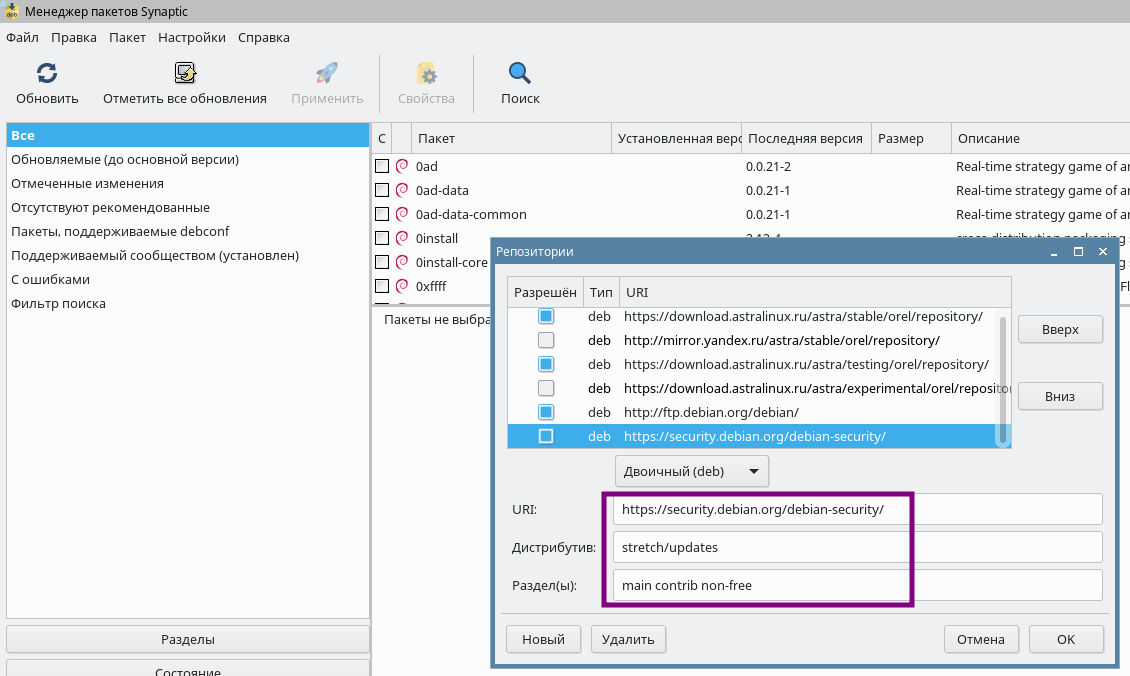Open the Правка menu

74,37
